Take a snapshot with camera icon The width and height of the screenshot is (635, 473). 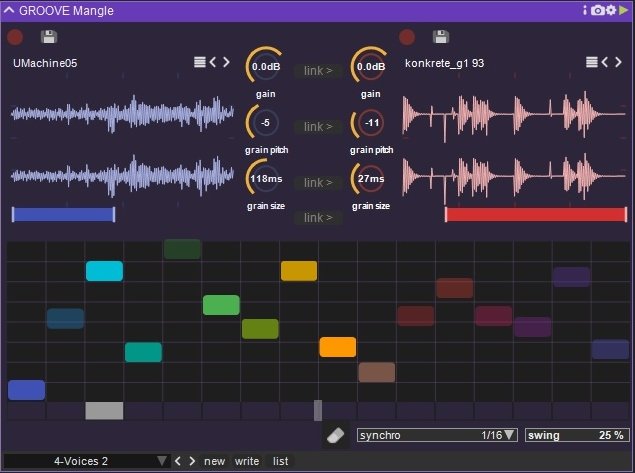[x=597, y=10]
